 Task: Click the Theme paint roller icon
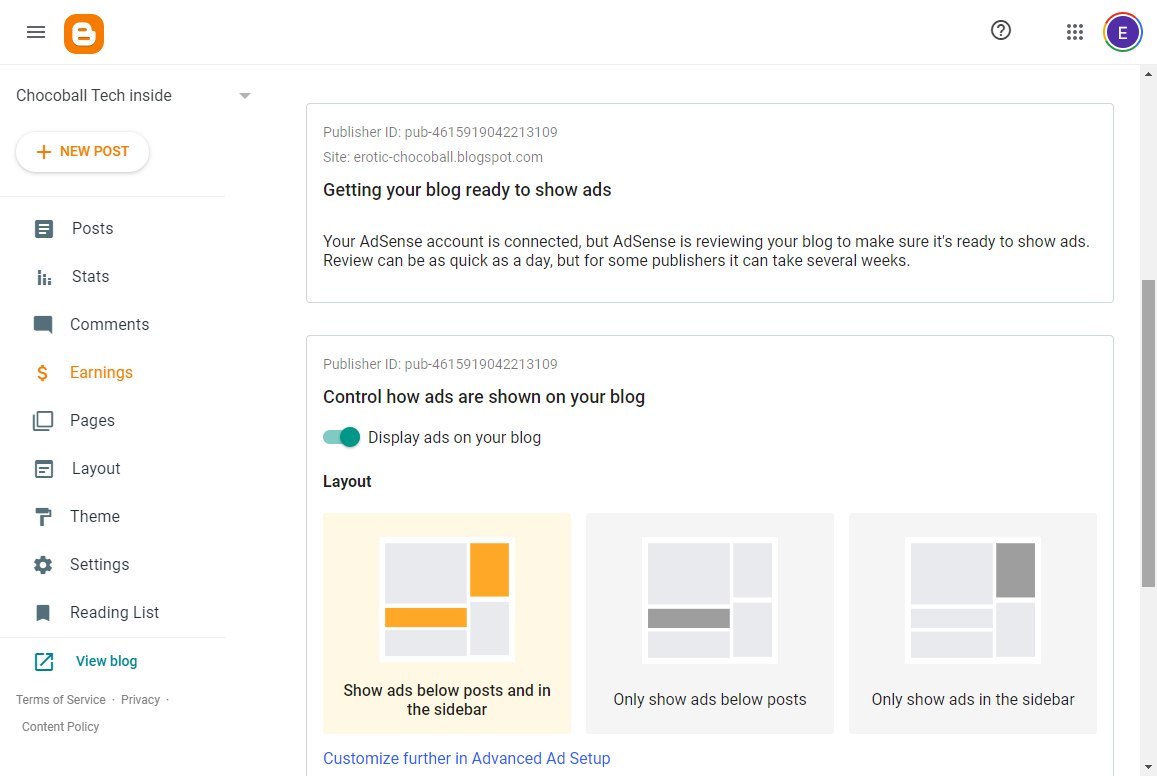coord(43,516)
